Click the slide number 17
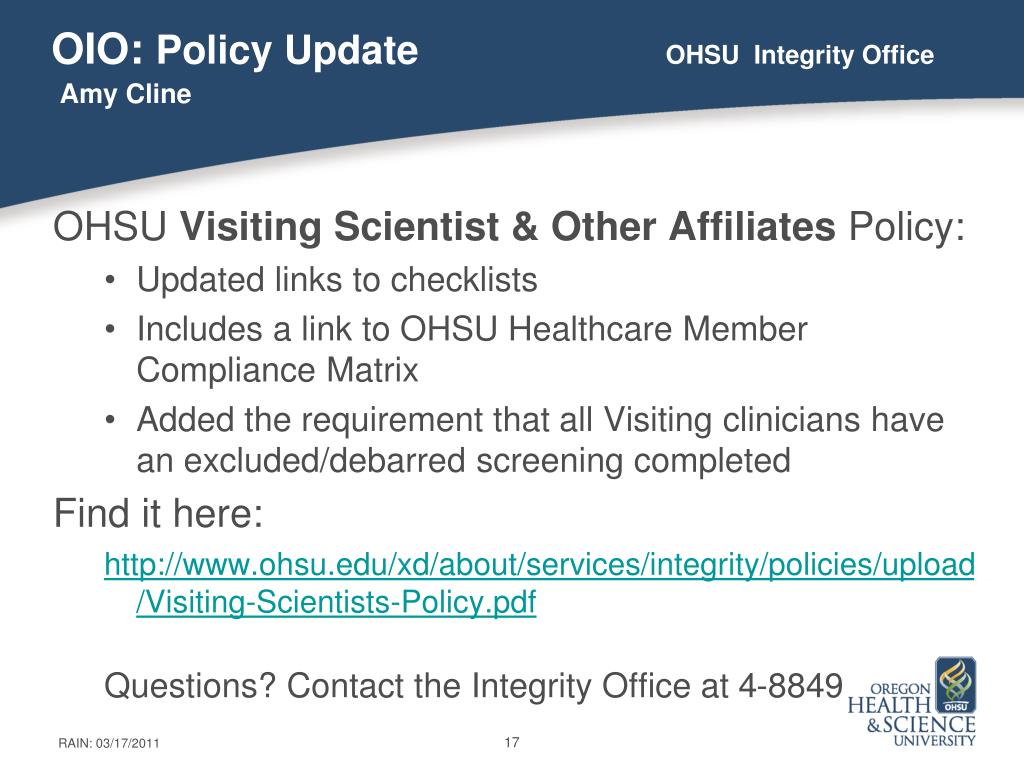 (x=511, y=743)
